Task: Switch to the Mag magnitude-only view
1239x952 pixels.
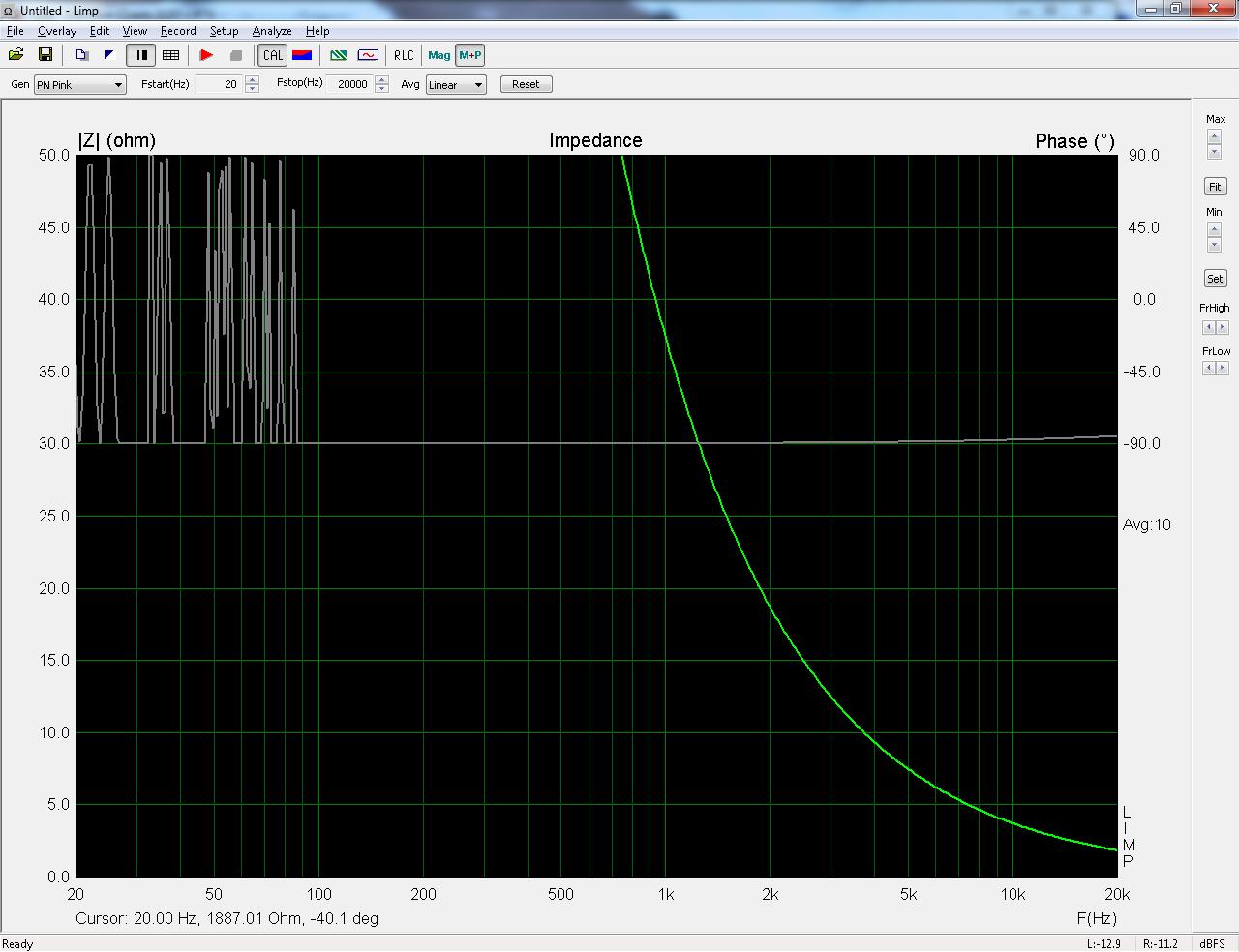Action: pos(439,55)
